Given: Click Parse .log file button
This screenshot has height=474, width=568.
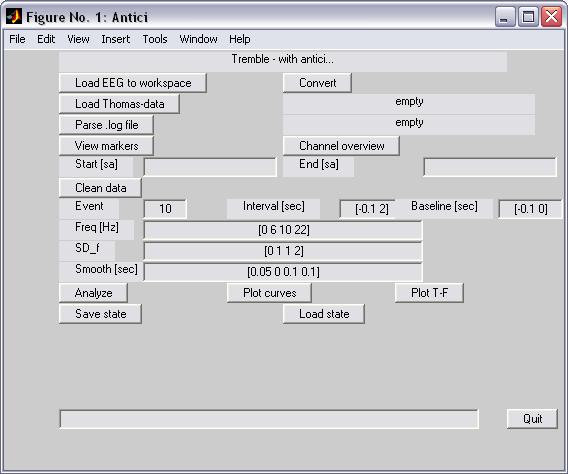Looking at the screenshot, I should [x=106, y=125].
